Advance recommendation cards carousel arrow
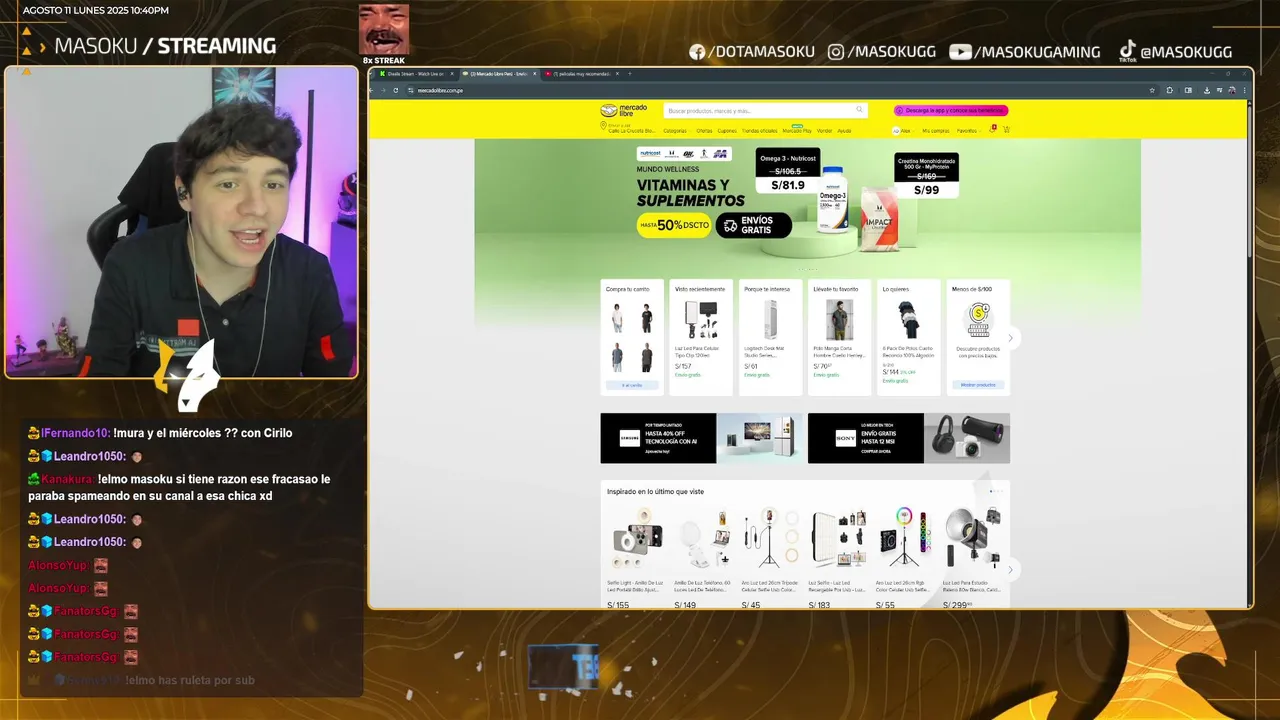 click(x=1010, y=338)
